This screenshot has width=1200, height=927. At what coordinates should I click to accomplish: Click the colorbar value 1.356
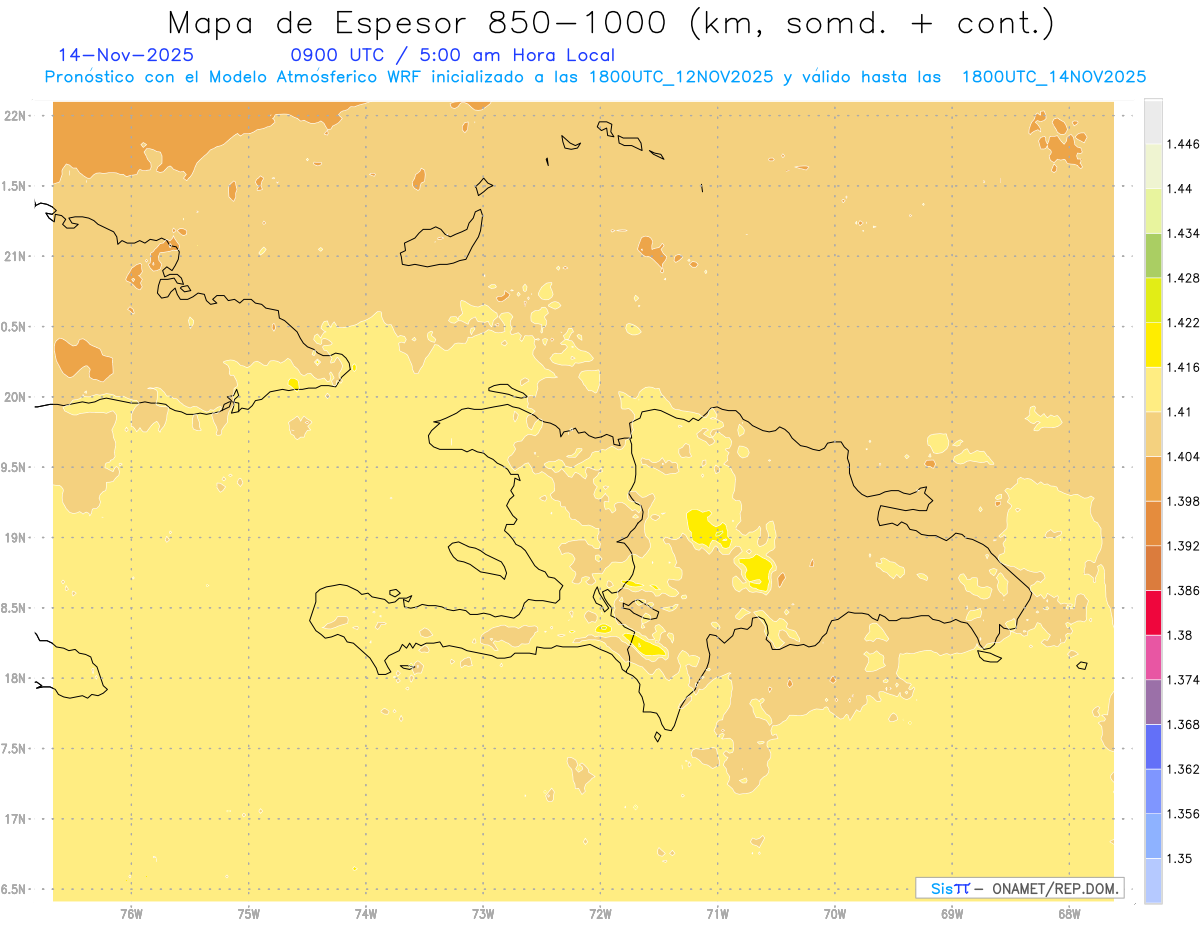pos(1182,814)
